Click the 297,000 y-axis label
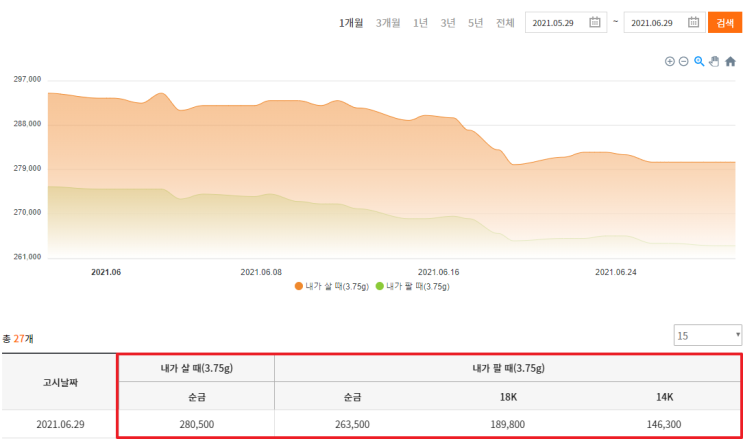This screenshot has width=743, height=439. (27, 79)
